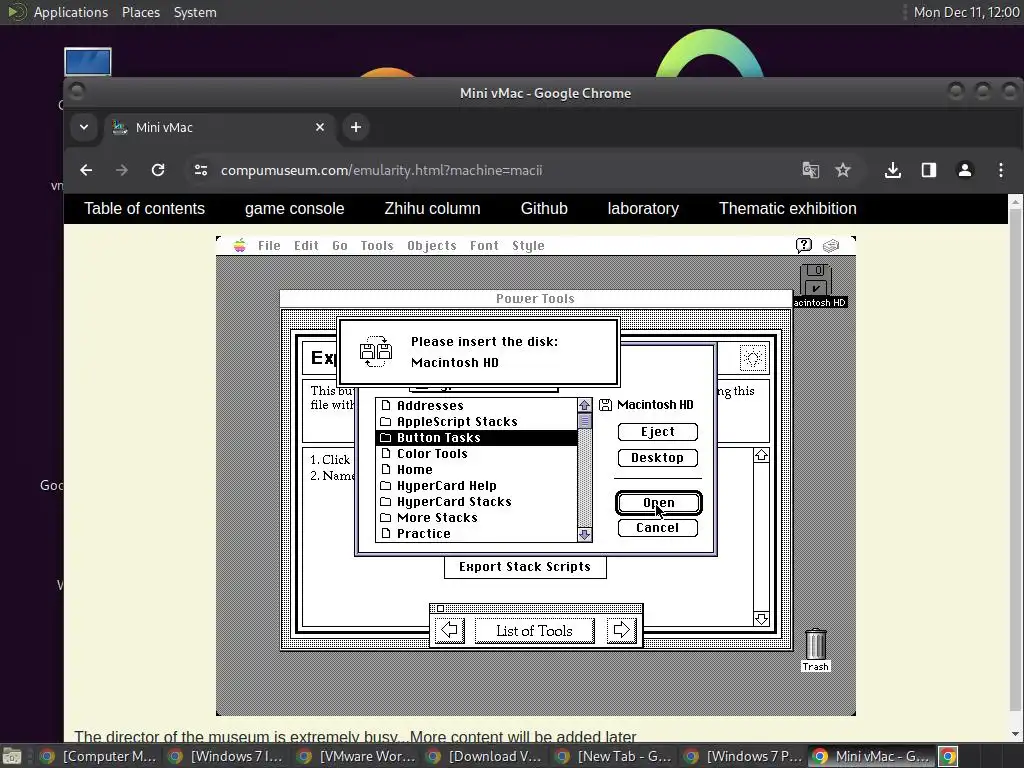This screenshot has height=768, width=1024.
Task: Open the Zhihu column link
Action: pos(432,208)
